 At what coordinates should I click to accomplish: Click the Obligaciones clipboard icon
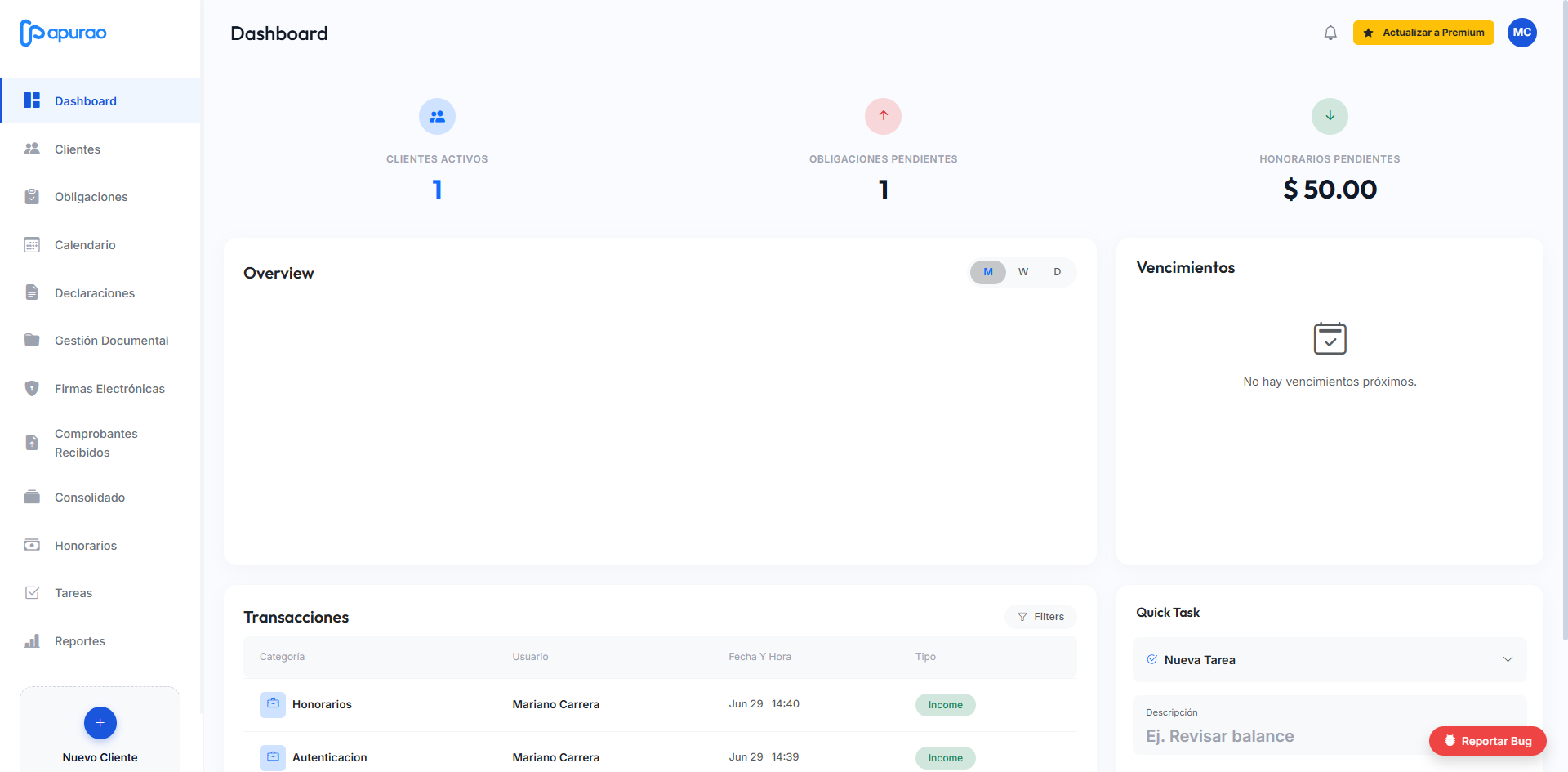[x=32, y=196]
